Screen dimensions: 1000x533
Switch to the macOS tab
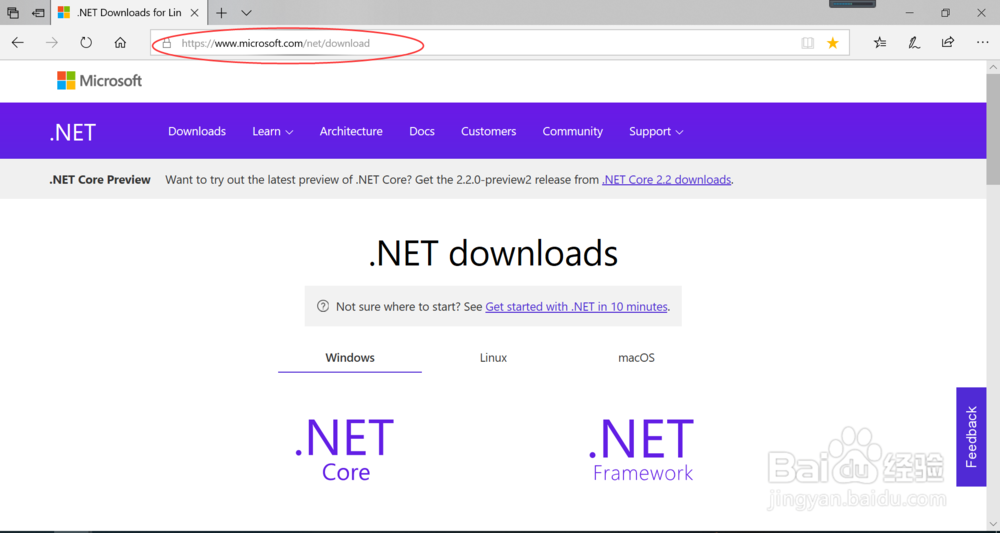pyautogui.click(x=636, y=358)
